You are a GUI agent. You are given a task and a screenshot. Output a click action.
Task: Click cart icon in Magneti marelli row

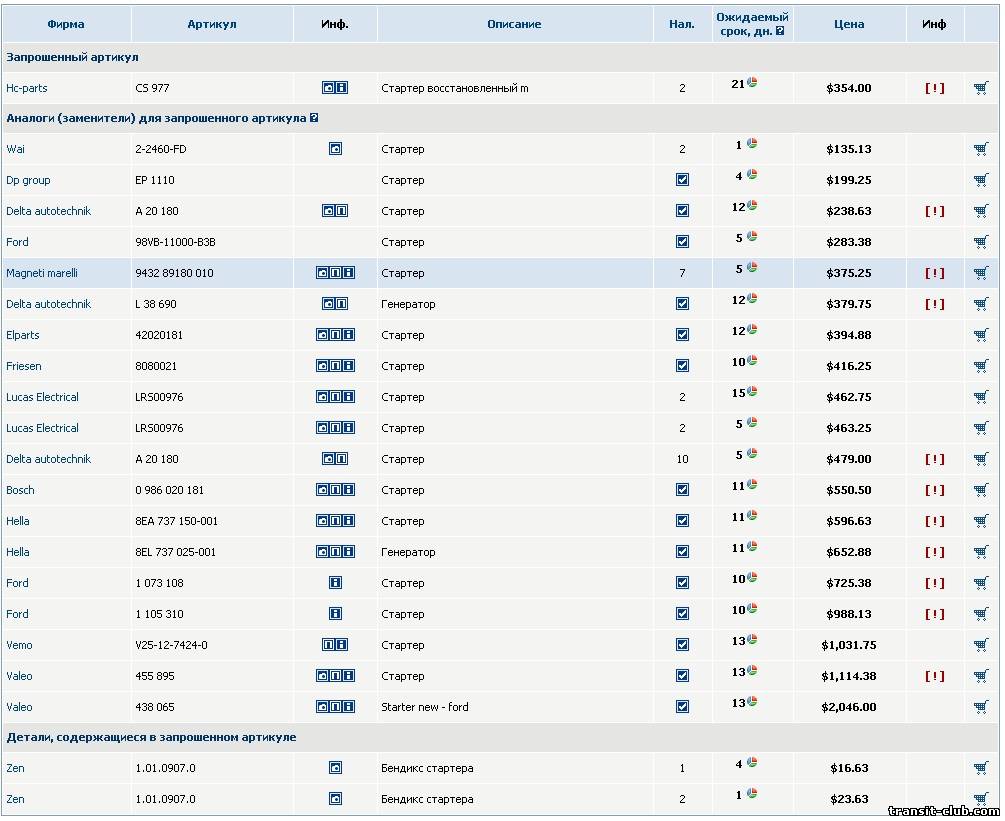[x=981, y=273]
